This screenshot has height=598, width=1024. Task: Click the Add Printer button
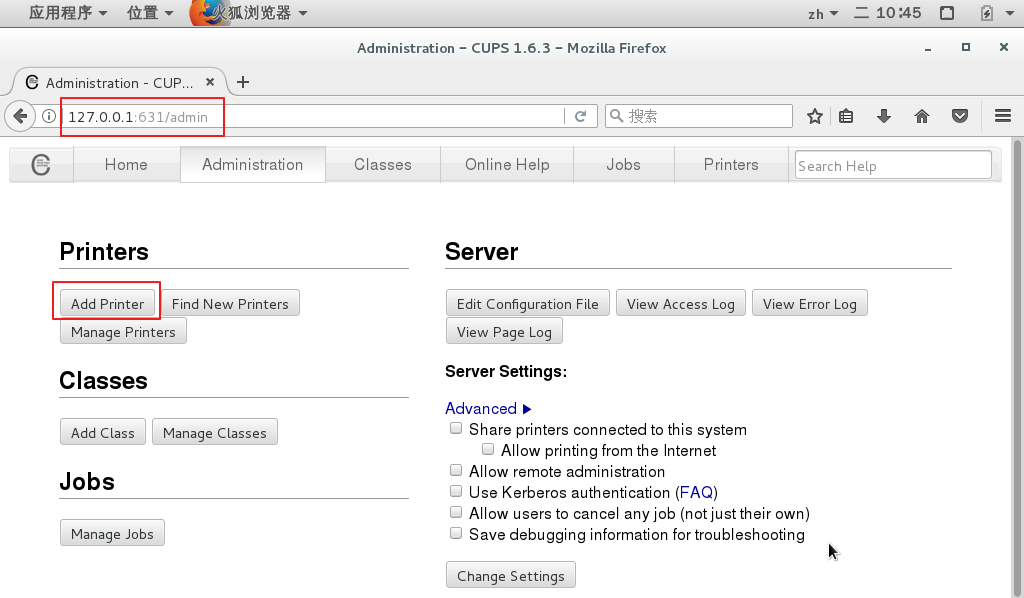pos(107,304)
